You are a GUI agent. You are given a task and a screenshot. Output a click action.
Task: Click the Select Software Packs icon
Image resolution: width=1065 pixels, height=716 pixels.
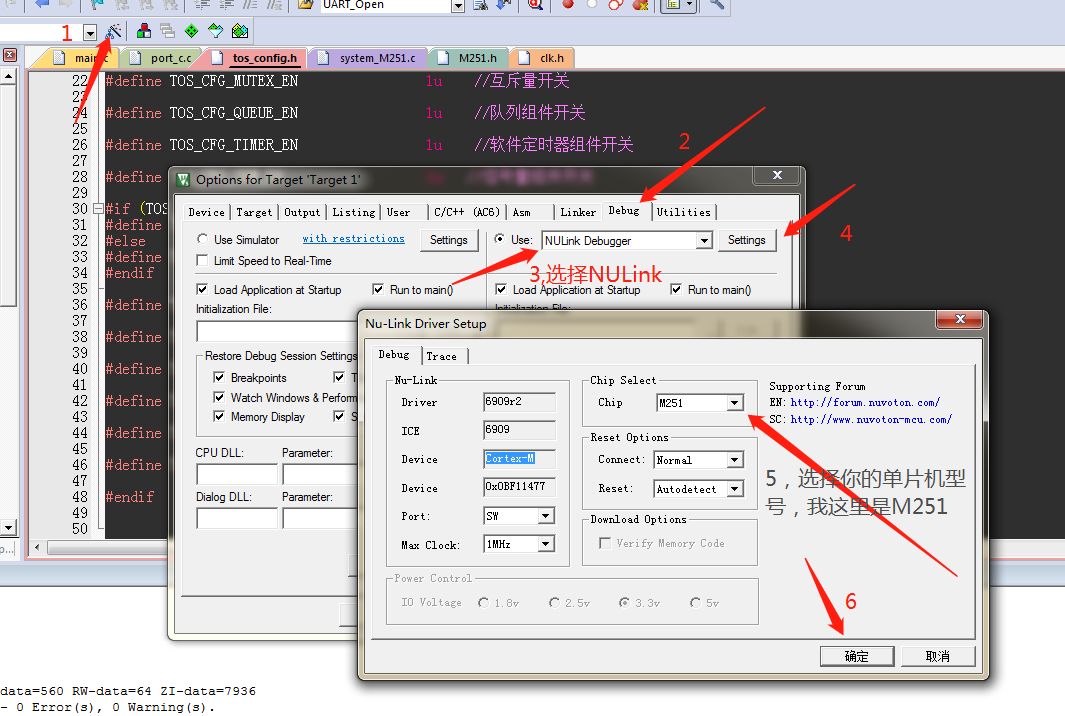click(215, 31)
